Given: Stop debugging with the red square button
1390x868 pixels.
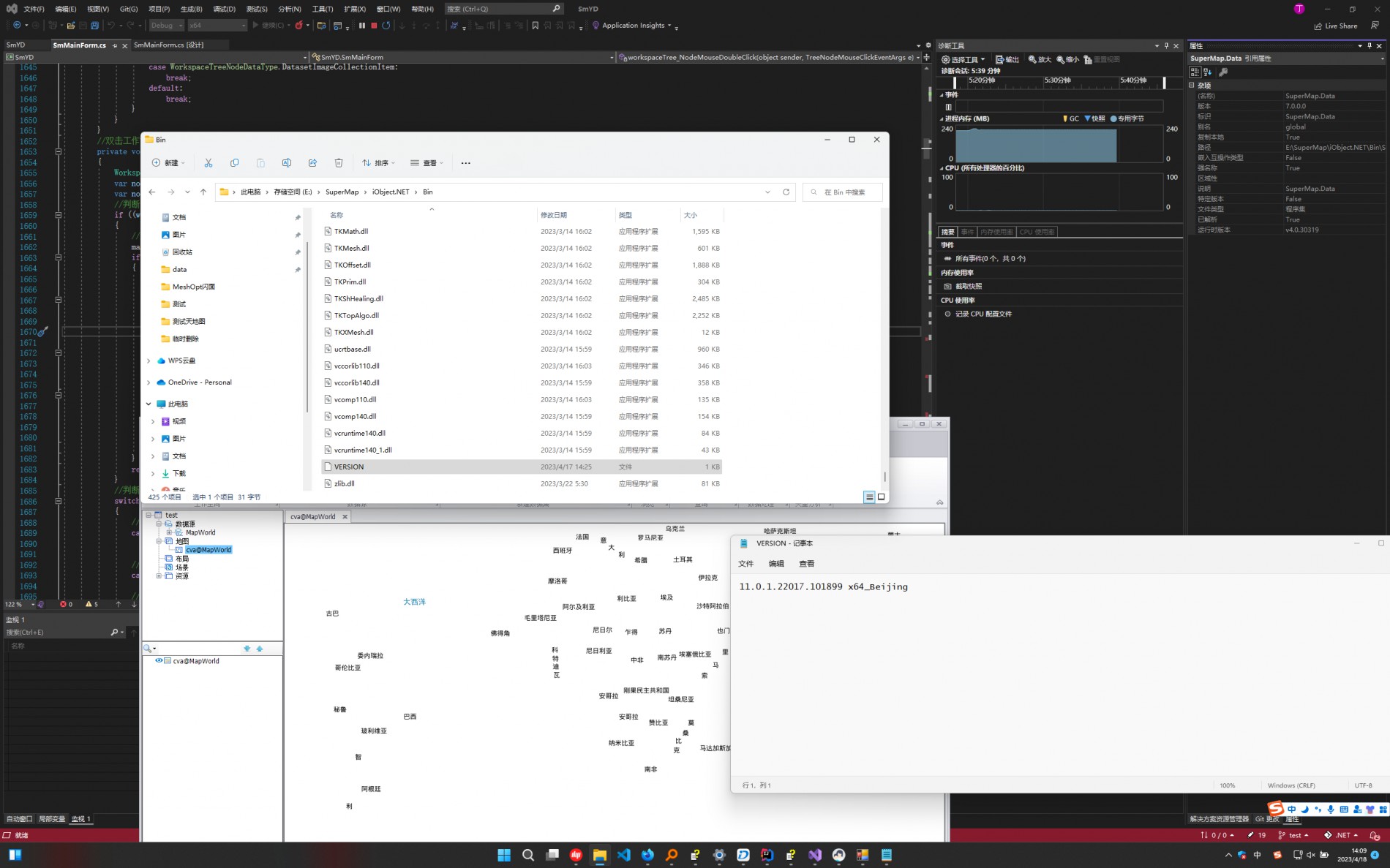Looking at the screenshot, I should [x=374, y=26].
